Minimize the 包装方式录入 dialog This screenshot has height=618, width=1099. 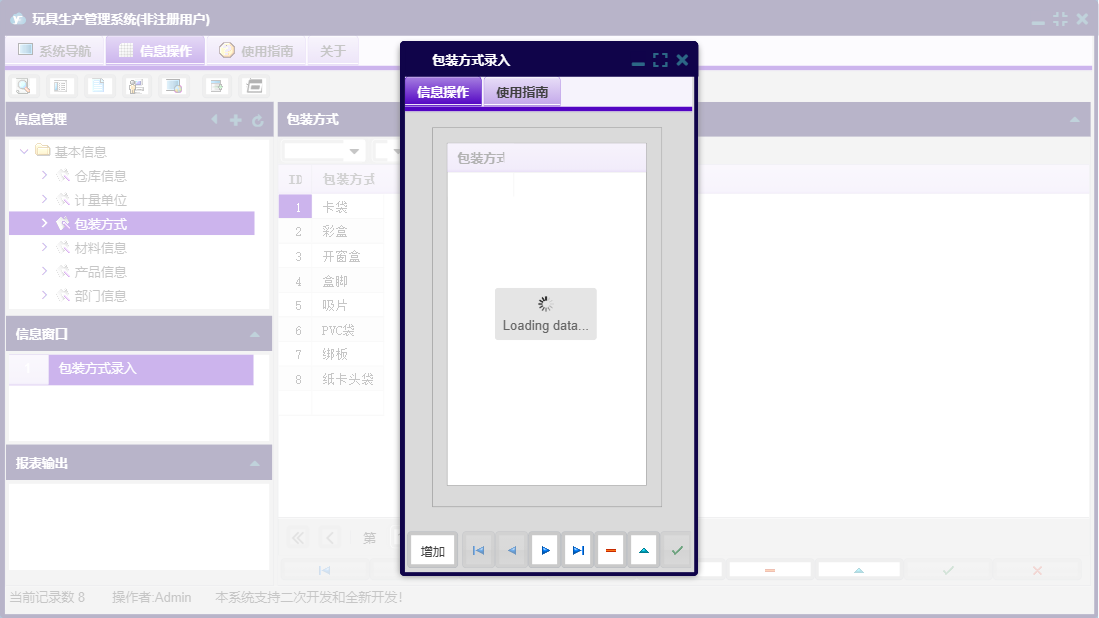point(638,62)
